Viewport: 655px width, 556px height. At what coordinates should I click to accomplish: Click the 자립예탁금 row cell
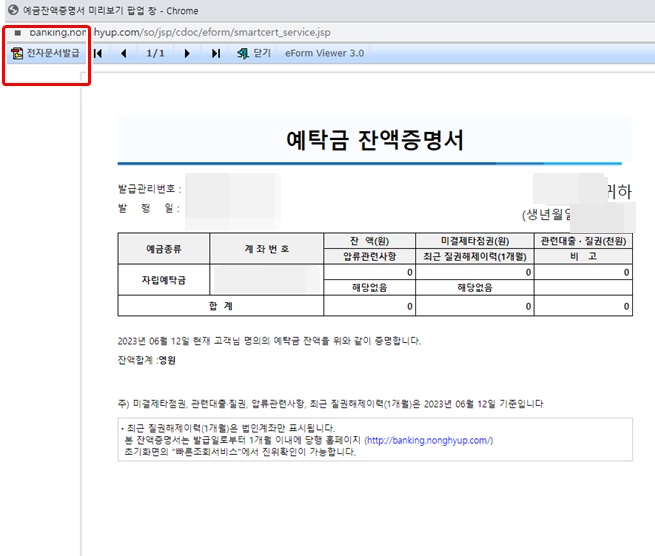[164, 280]
